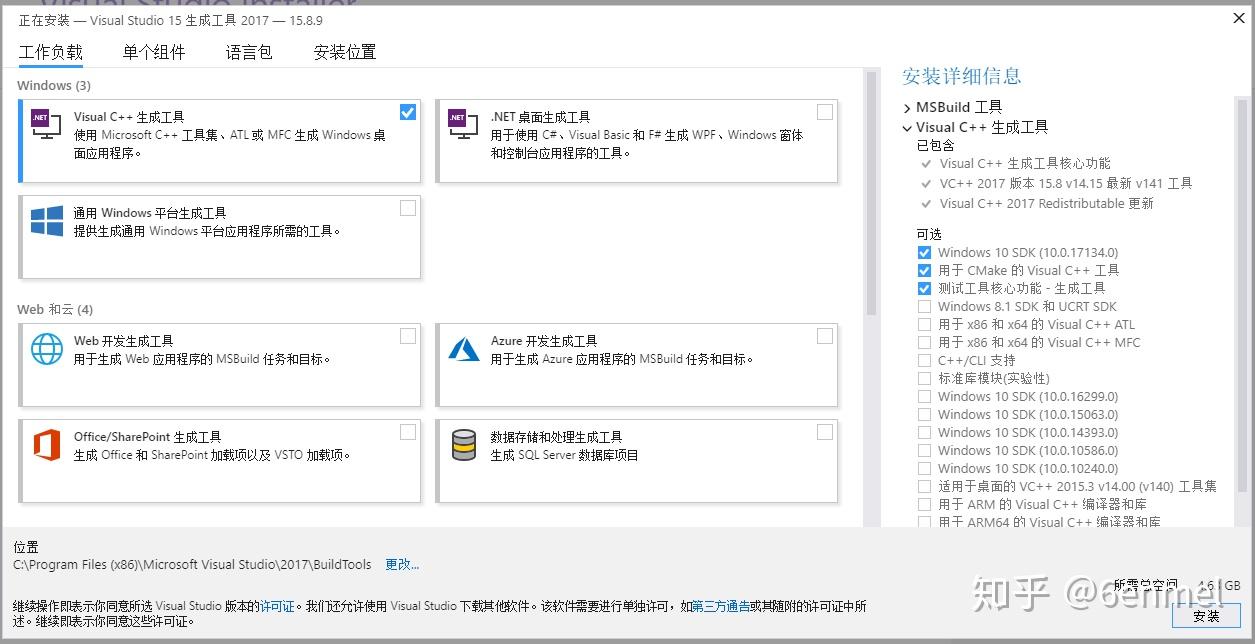Click Visual C++ 2017 Redistributable 更新 item
Viewport: 1255px width, 644px height.
(x=1047, y=204)
